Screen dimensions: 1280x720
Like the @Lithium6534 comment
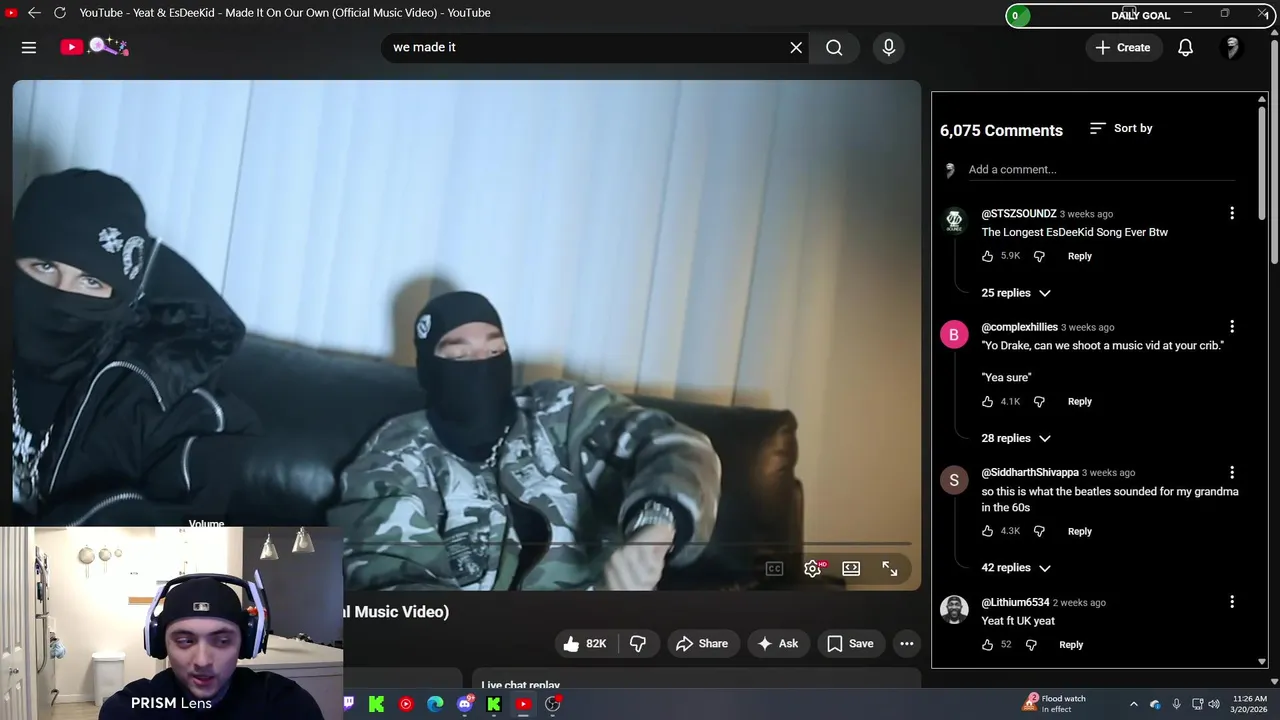pyautogui.click(x=988, y=645)
